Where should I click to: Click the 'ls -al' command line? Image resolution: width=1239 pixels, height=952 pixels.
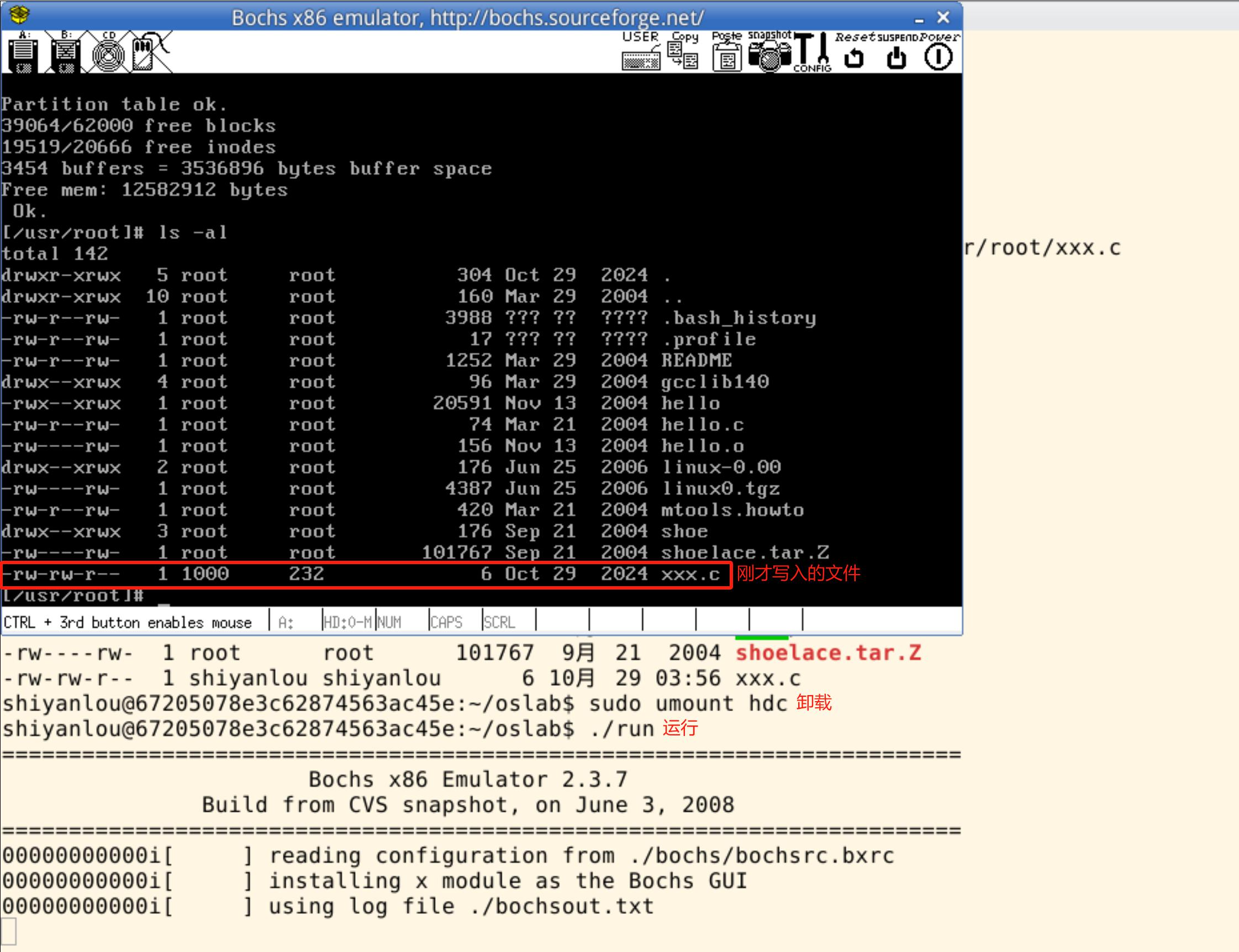click(193, 232)
